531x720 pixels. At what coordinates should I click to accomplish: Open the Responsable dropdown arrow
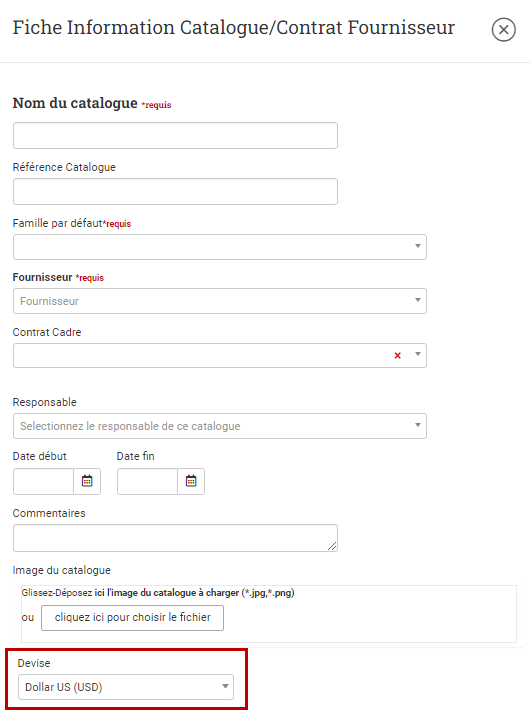418,425
